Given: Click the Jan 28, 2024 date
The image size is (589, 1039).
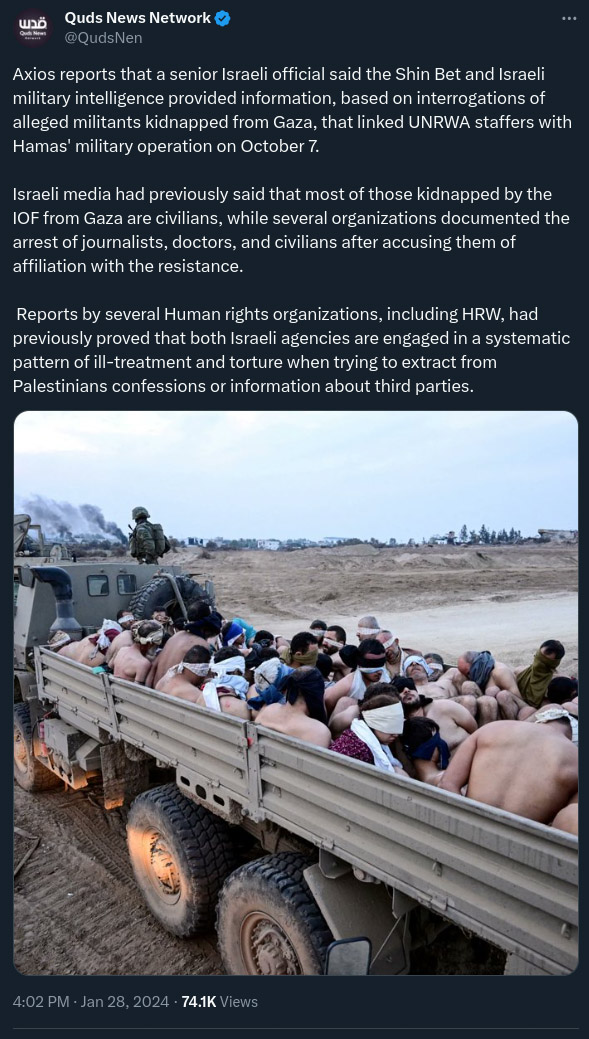Looking at the screenshot, I should pyautogui.click(x=125, y=1002).
